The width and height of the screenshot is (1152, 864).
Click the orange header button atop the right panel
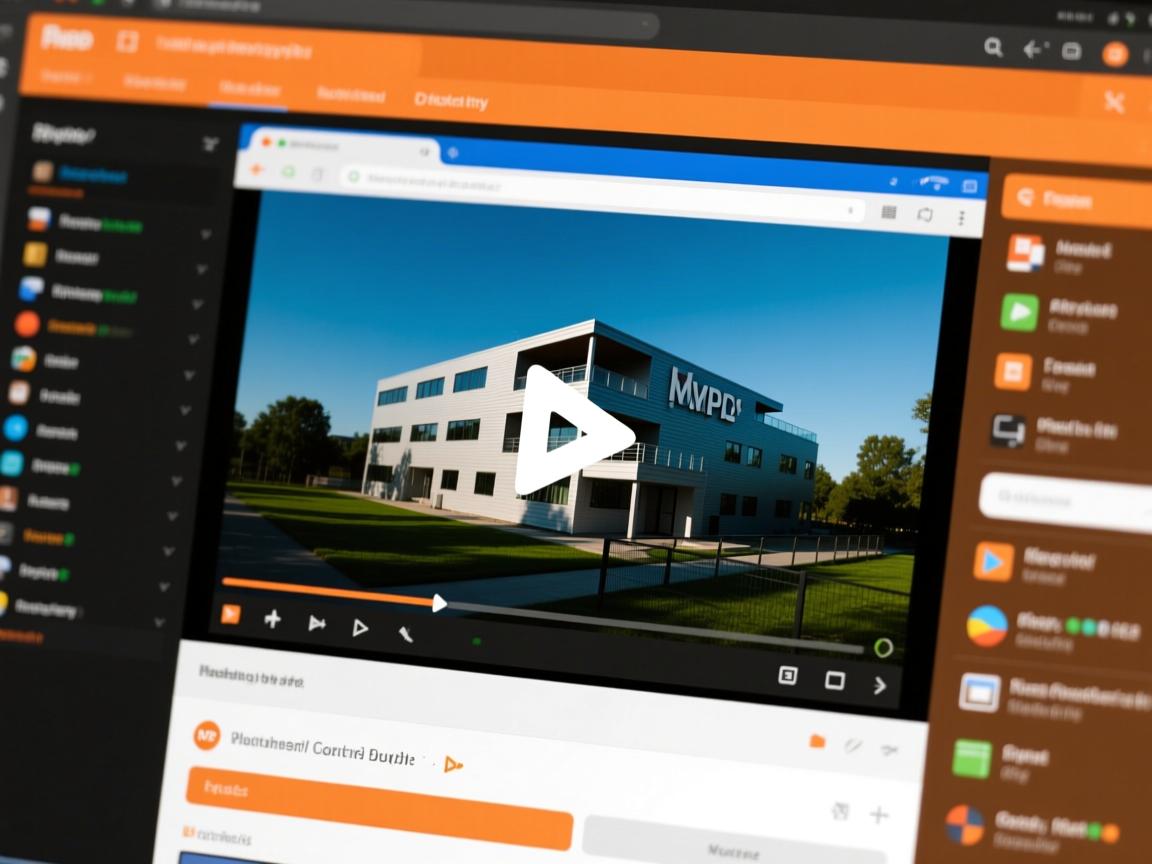[1075, 200]
